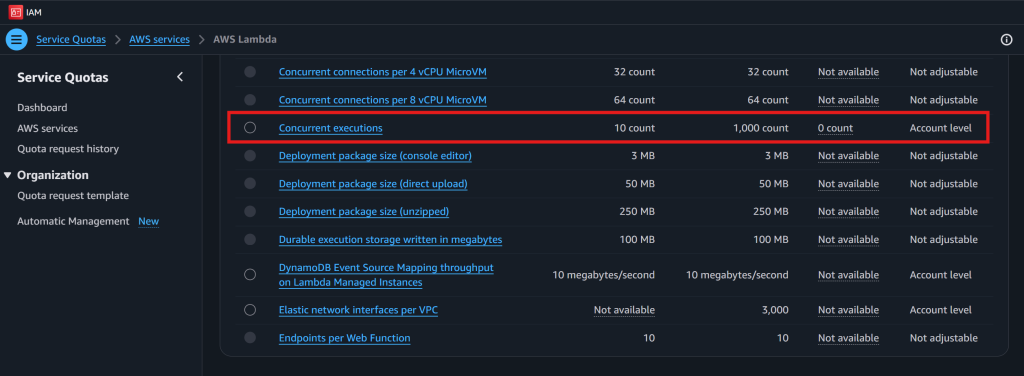Select radio for DynamoDB Event Source Mapping

click(250, 275)
